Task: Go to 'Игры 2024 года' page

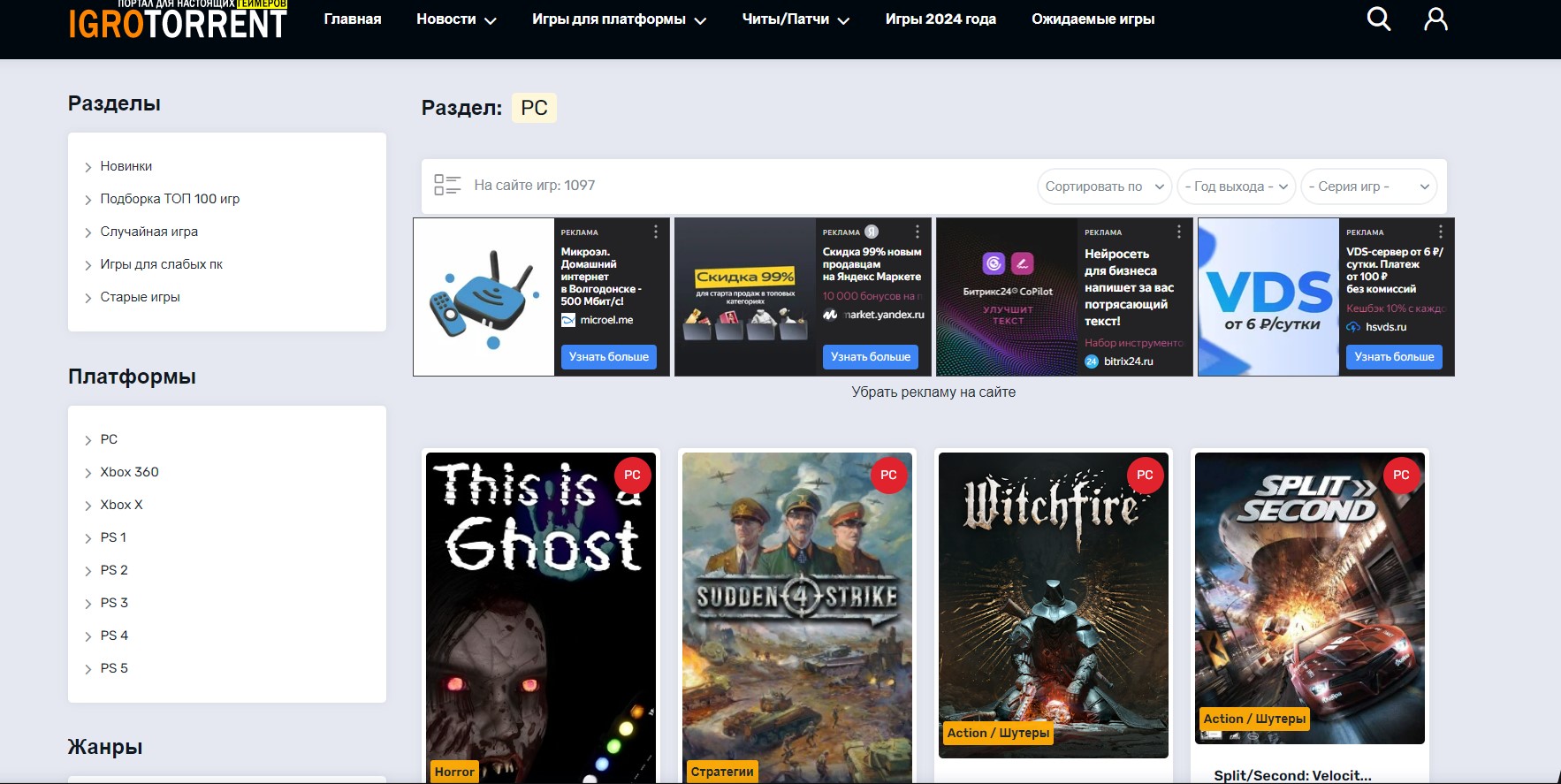Action: pyautogui.click(x=940, y=19)
